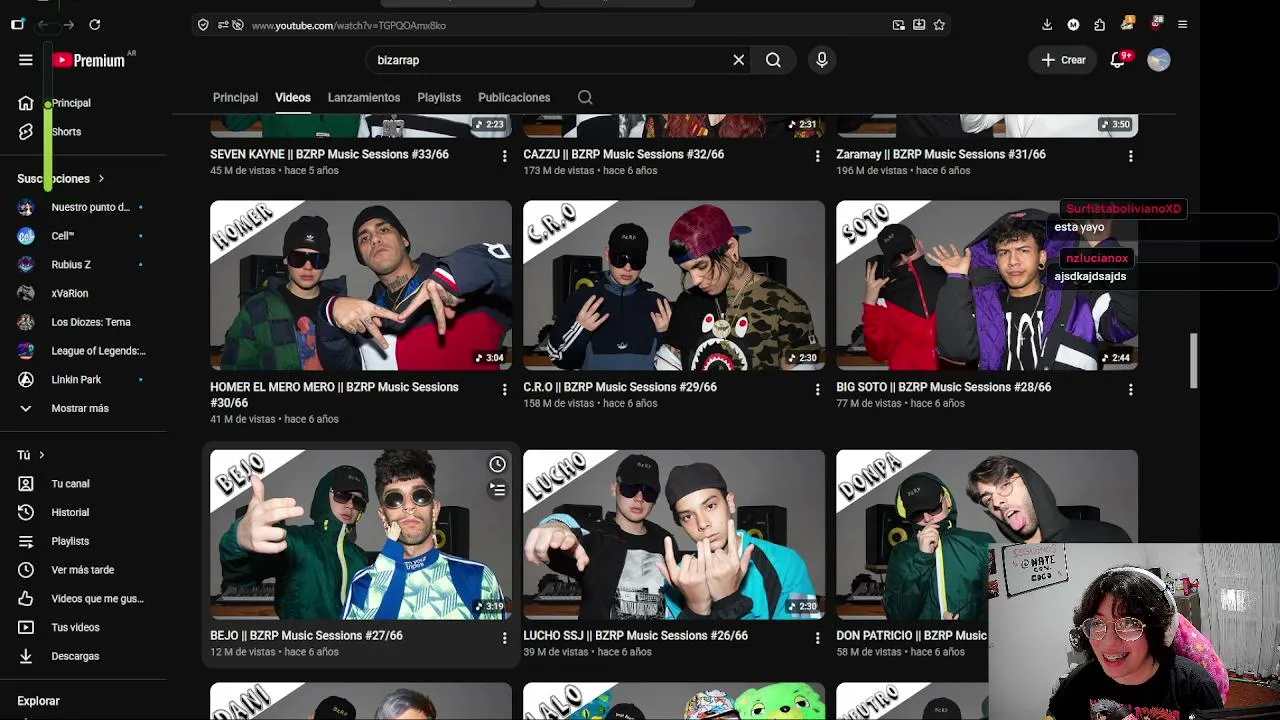This screenshot has width=1280, height=720.
Task: Open Tus videos in the sidebar
Action: click(75, 627)
